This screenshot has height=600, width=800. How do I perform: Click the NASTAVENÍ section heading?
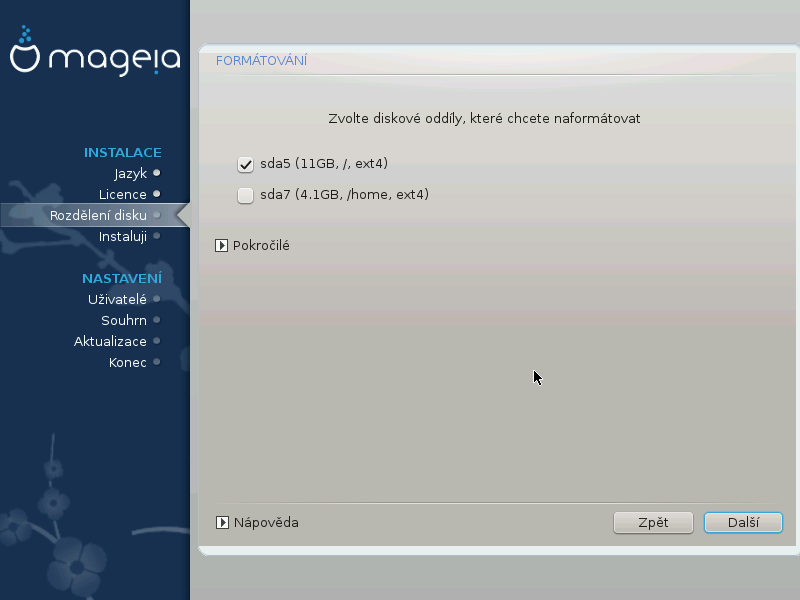(x=121, y=278)
